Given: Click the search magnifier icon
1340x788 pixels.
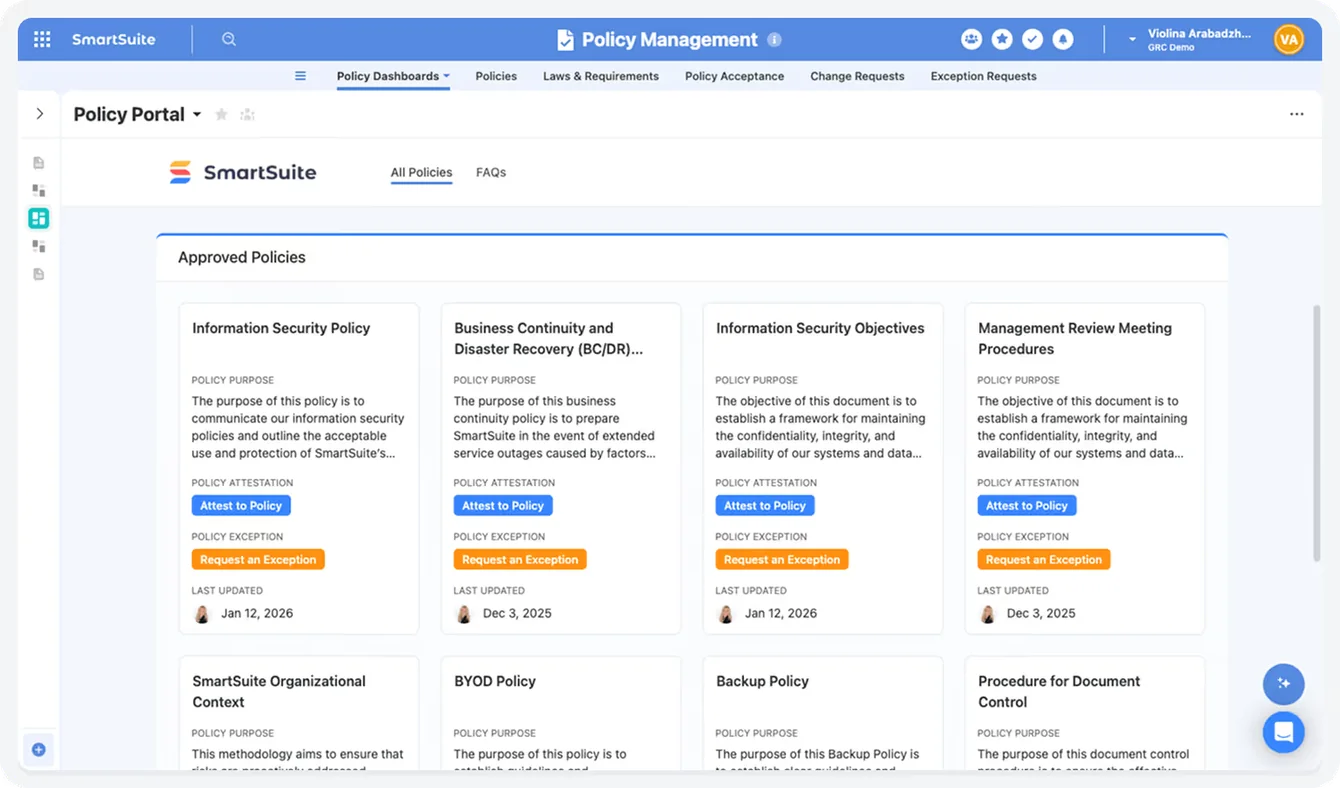Looking at the screenshot, I should click(229, 39).
